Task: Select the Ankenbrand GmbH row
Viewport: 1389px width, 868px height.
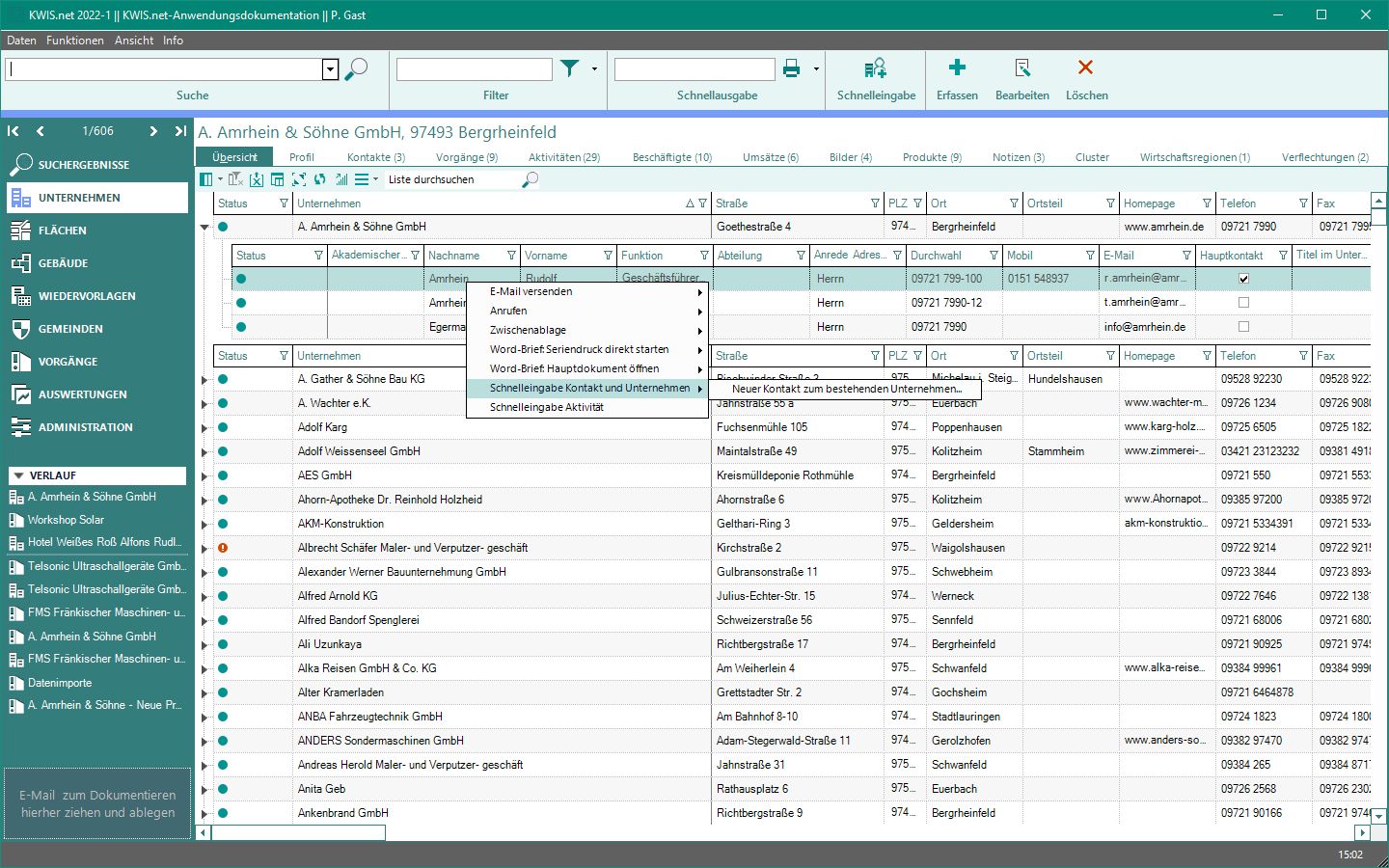Action: coord(791,813)
